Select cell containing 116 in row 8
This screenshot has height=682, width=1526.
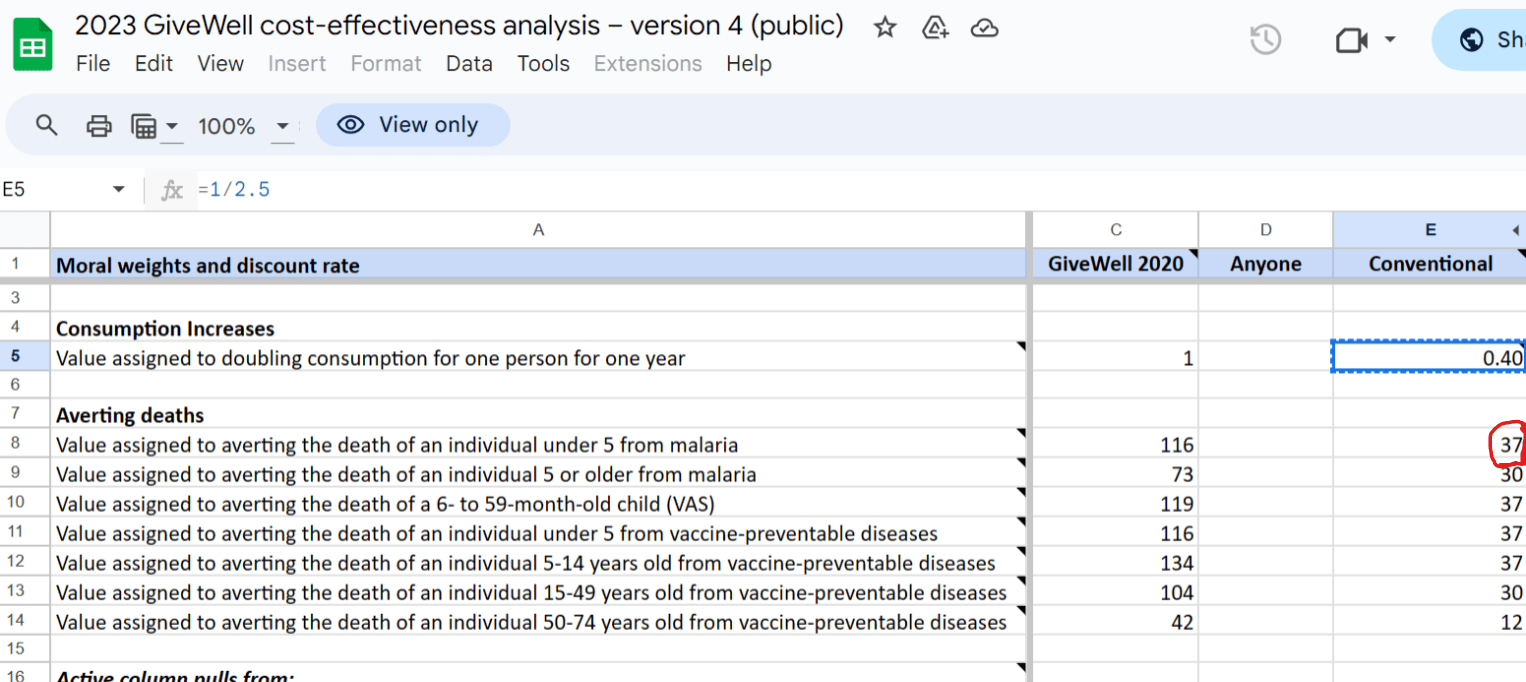click(x=1115, y=445)
